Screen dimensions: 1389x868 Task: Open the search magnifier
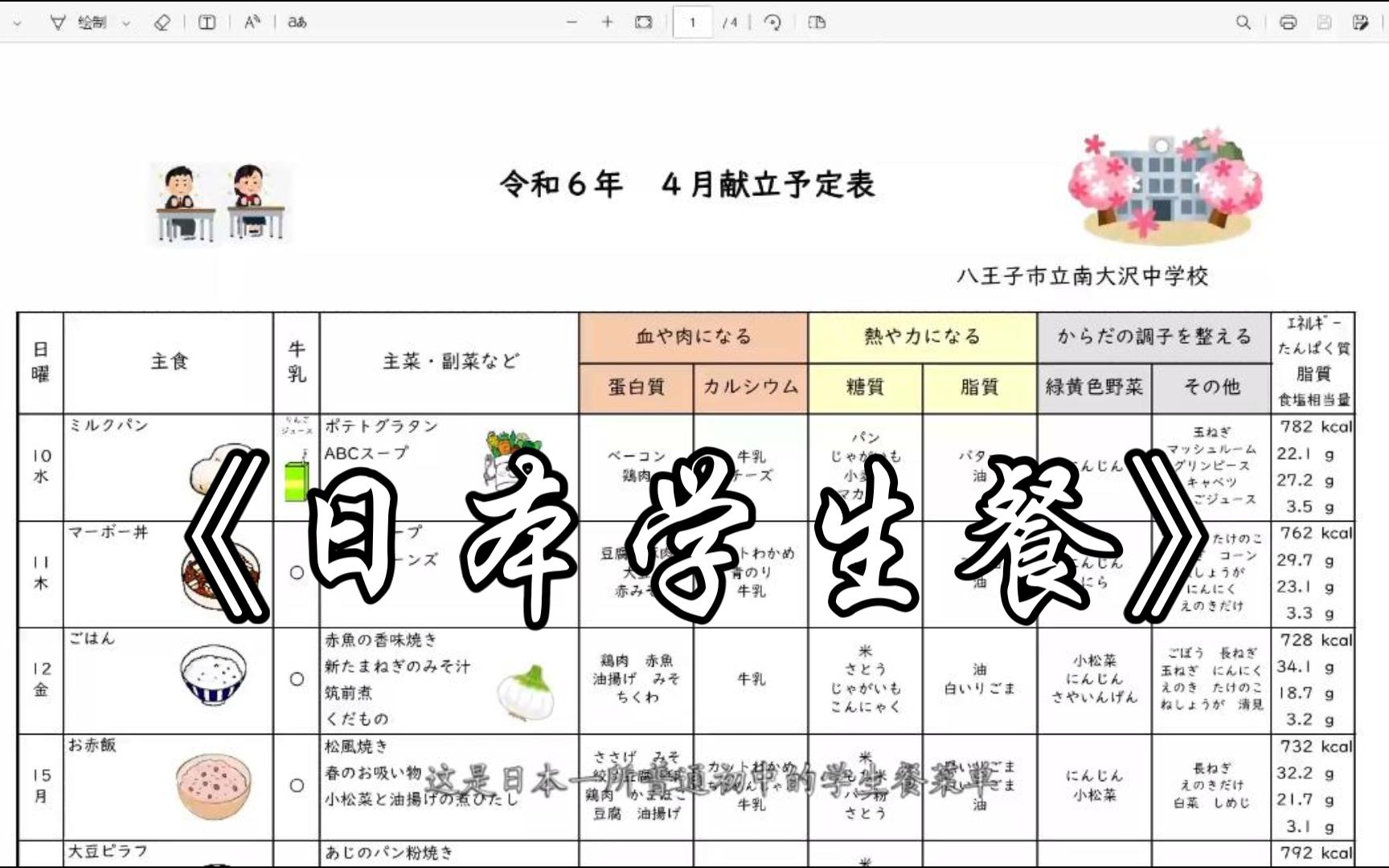tap(1243, 23)
